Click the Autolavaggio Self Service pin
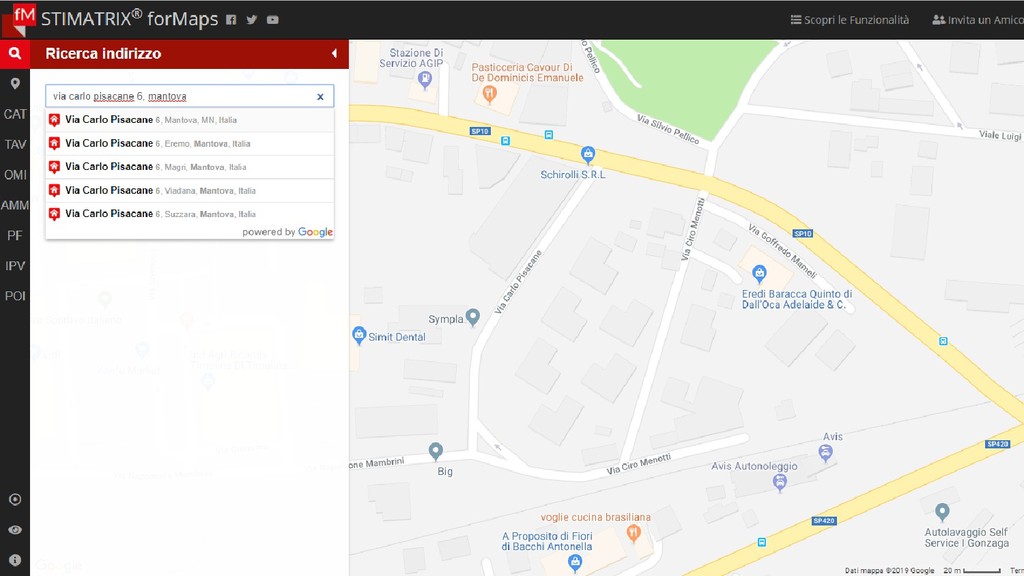1024x576 pixels. point(942,511)
